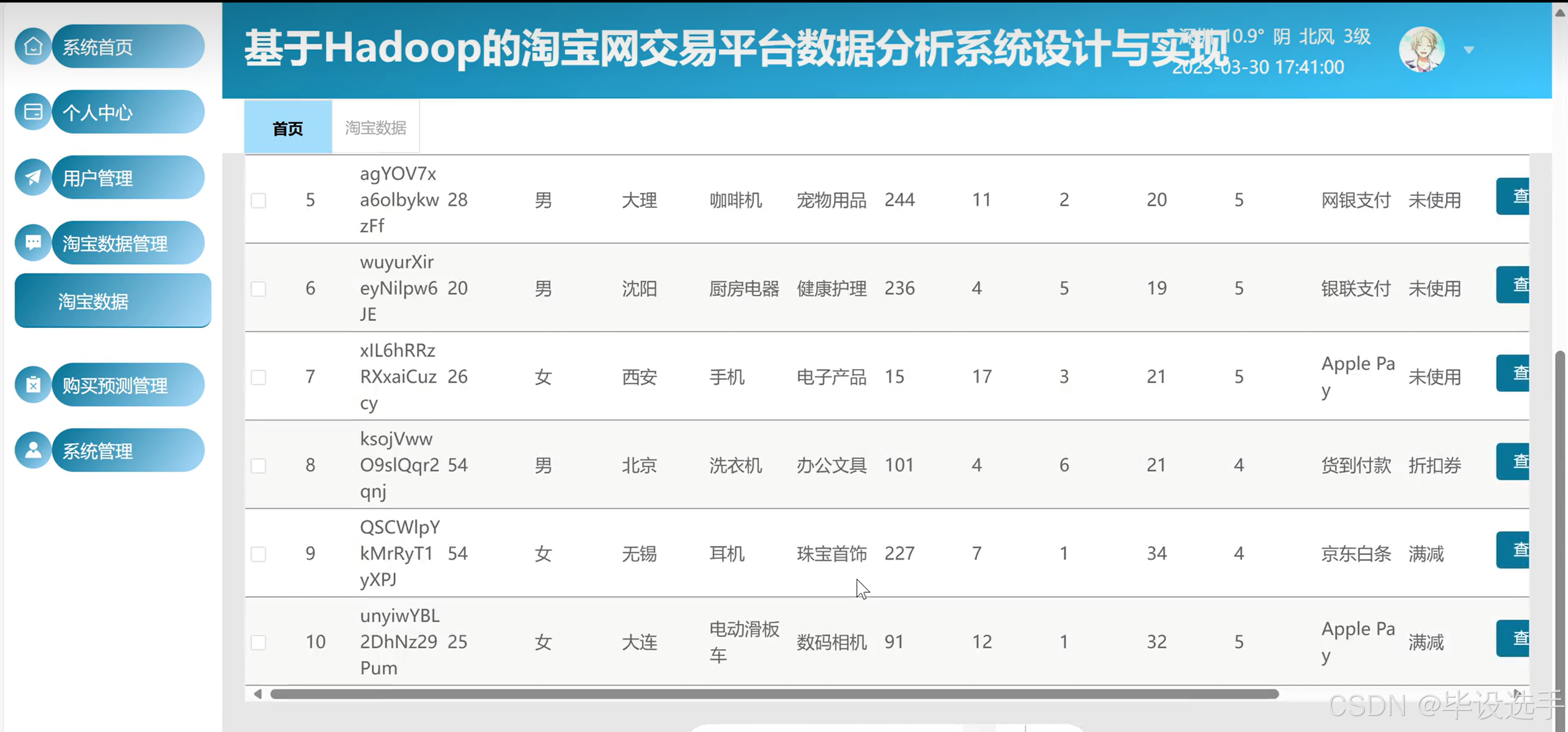Viewport: 1568px width, 732px height.
Task: Tick the checkbox for row 10
Action: click(258, 643)
